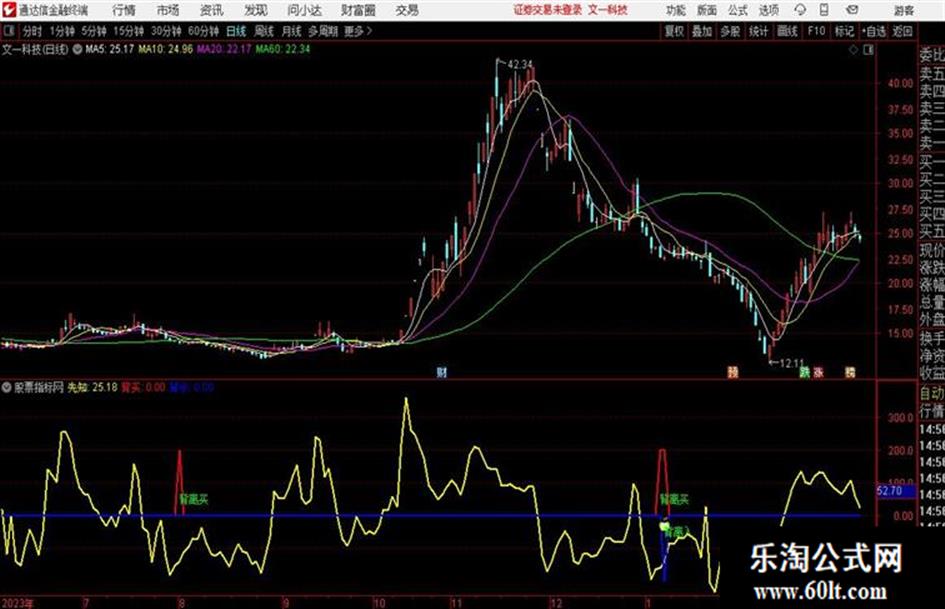This screenshot has width=945, height=609.
Task: Open the mobile phone icon in title bar
Action: click(x=824, y=10)
